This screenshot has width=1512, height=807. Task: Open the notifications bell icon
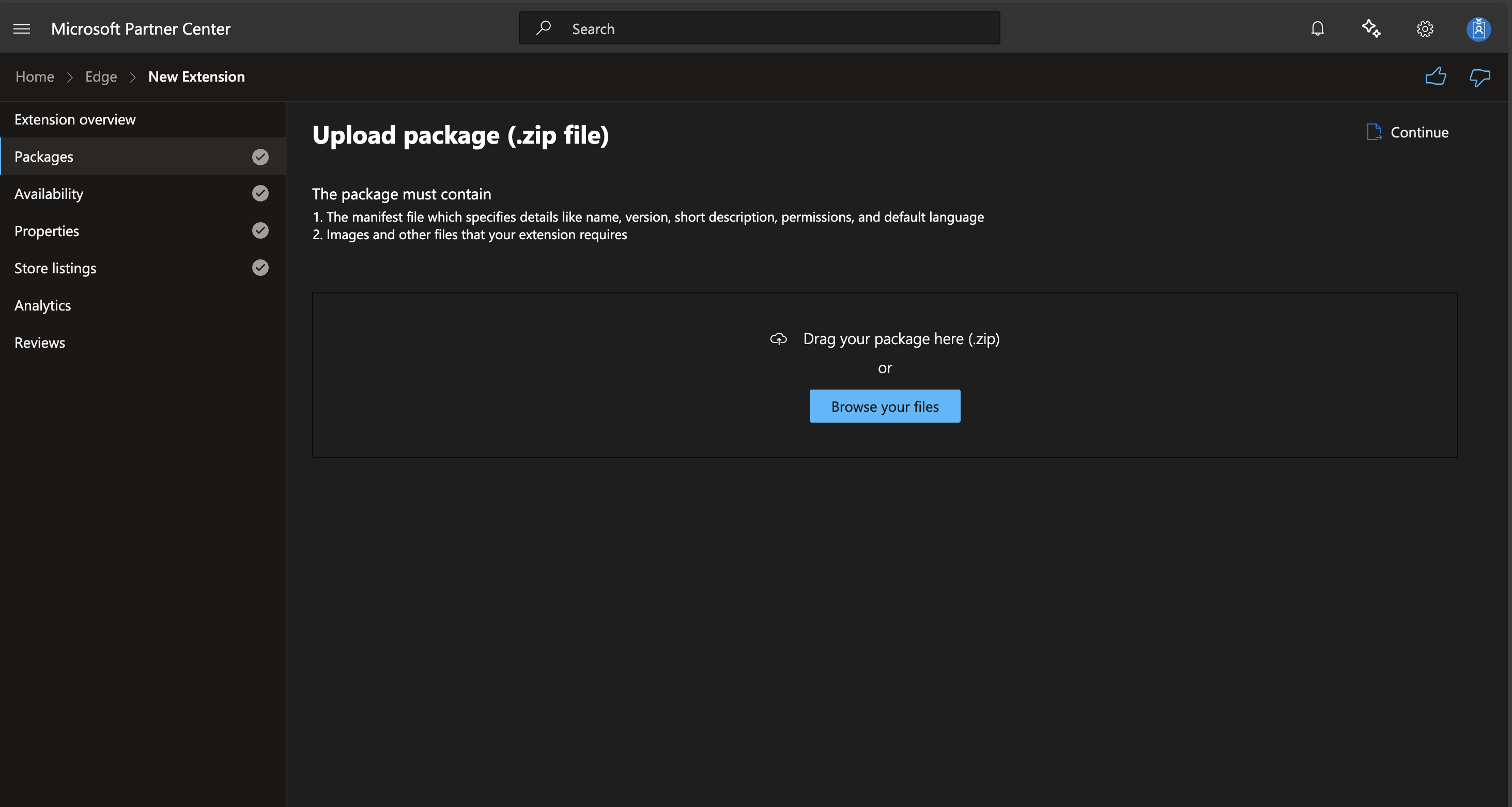pyautogui.click(x=1317, y=28)
